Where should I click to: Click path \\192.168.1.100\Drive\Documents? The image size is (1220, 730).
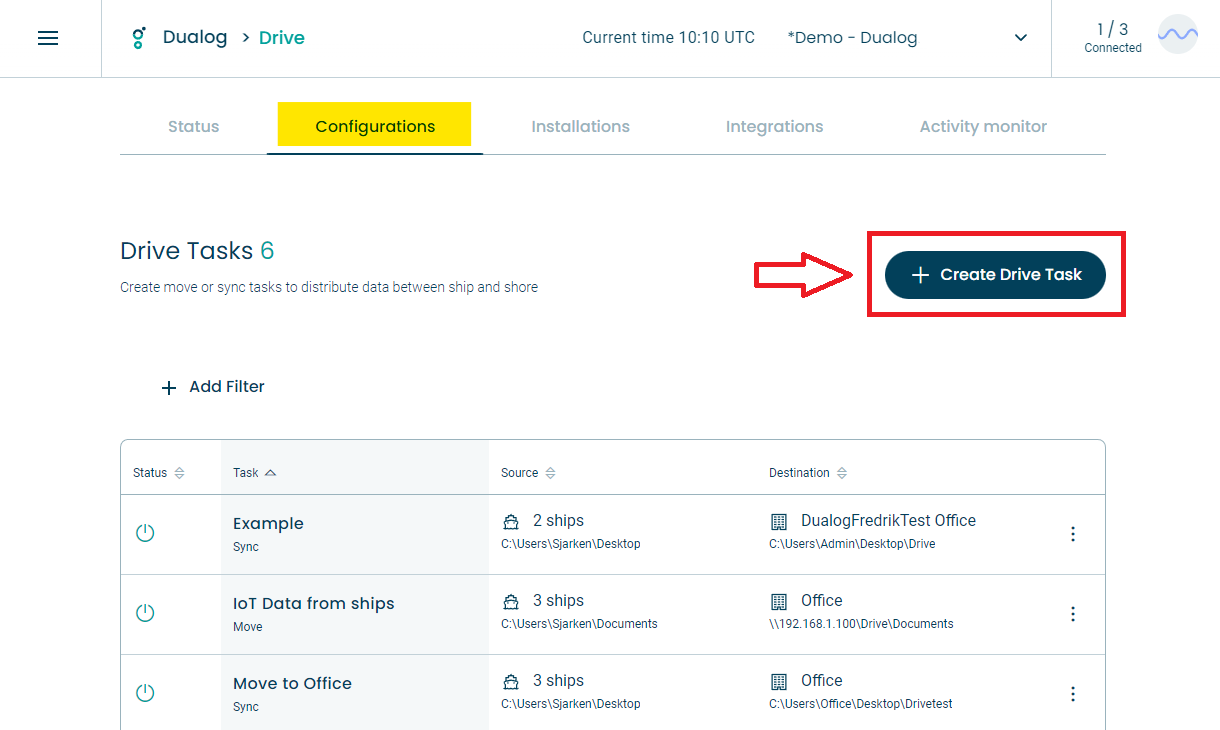(x=861, y=624)
